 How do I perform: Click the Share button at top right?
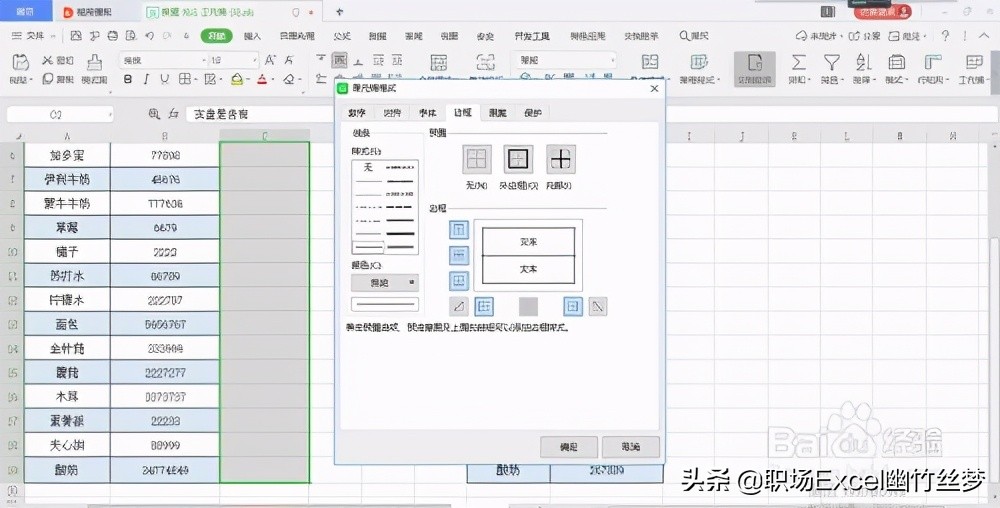tap(864, 36)
